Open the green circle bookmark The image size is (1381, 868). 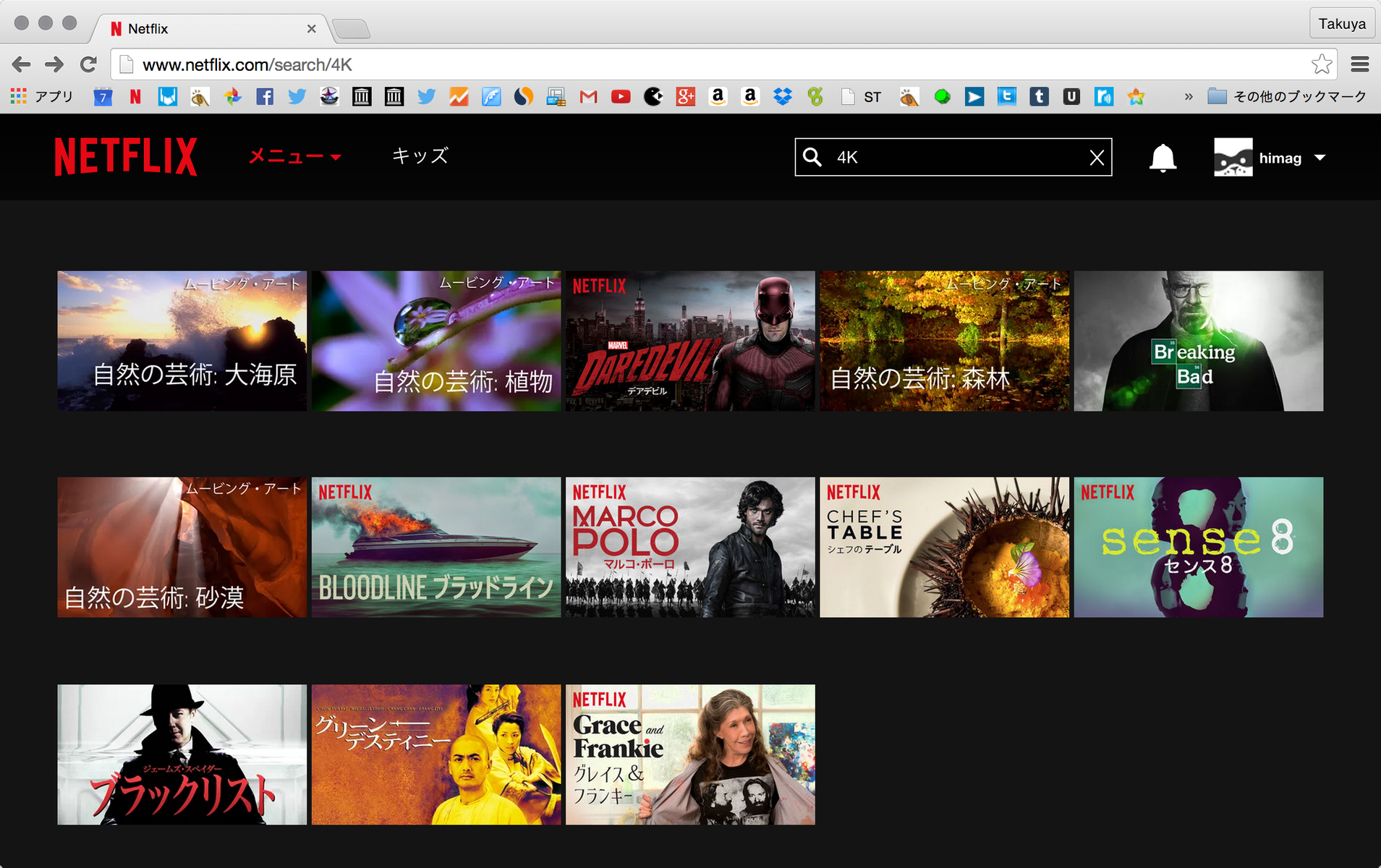[942, 96]
